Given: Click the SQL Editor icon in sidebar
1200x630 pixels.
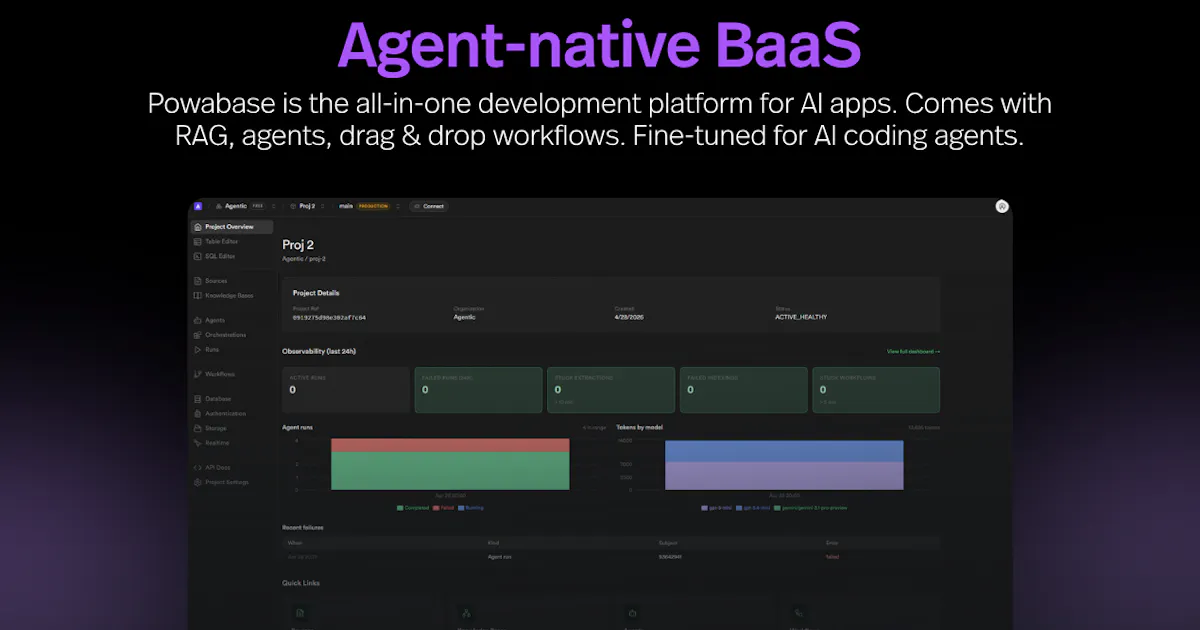Looking at the screenshot, I should tap(197, 256).
